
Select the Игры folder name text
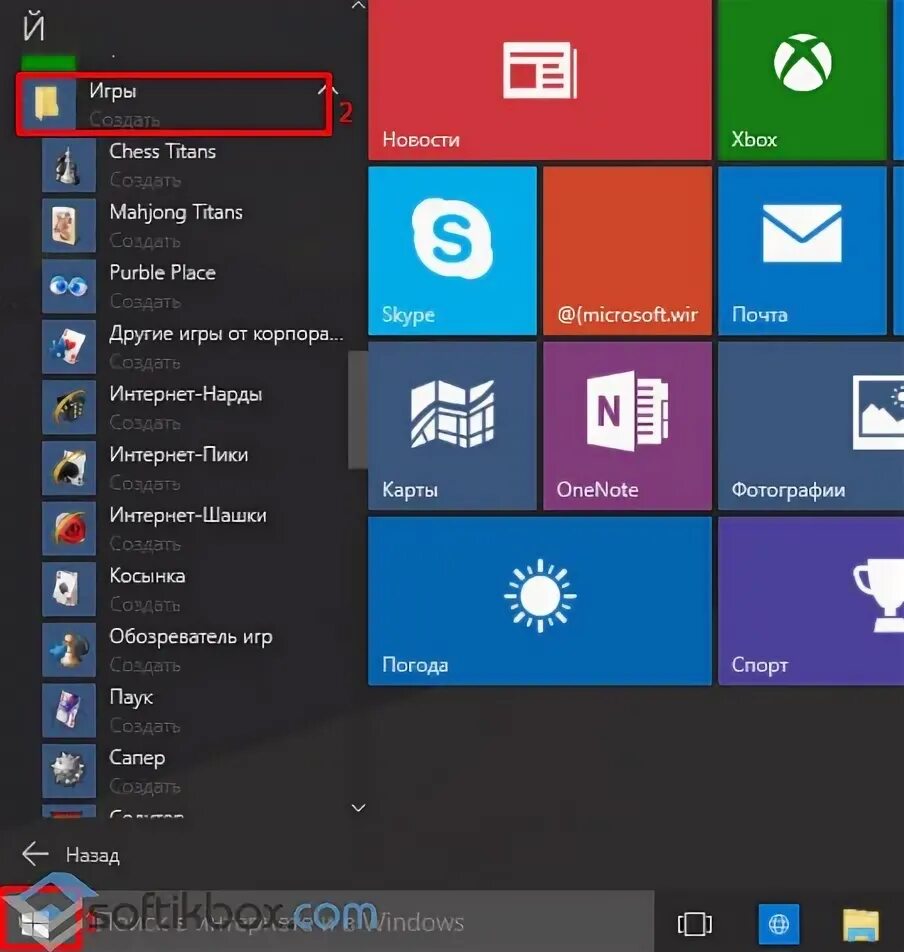(x=113, y=91)
